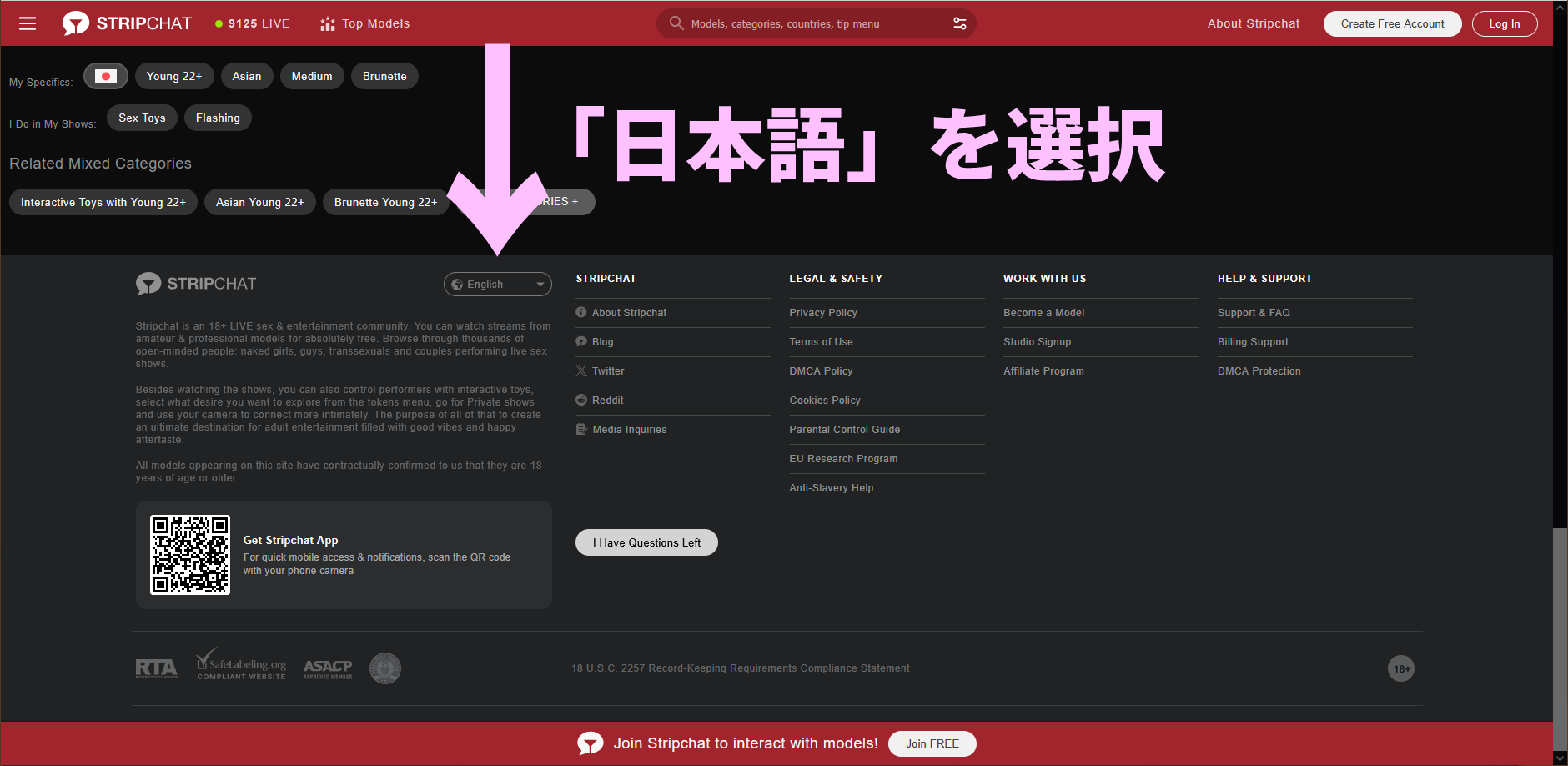Screen dimensions: 1568x766
Task: Click the Top Models crown icon
Action: (x=328, y=23)
